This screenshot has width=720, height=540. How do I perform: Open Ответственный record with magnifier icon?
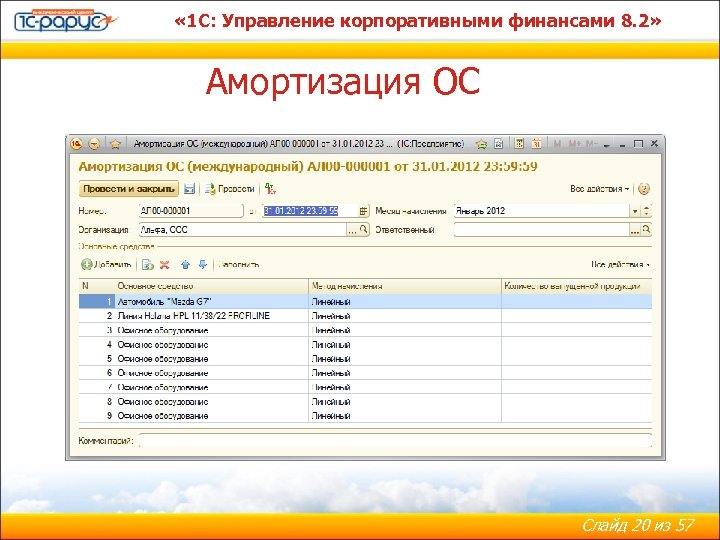point(646,230)
